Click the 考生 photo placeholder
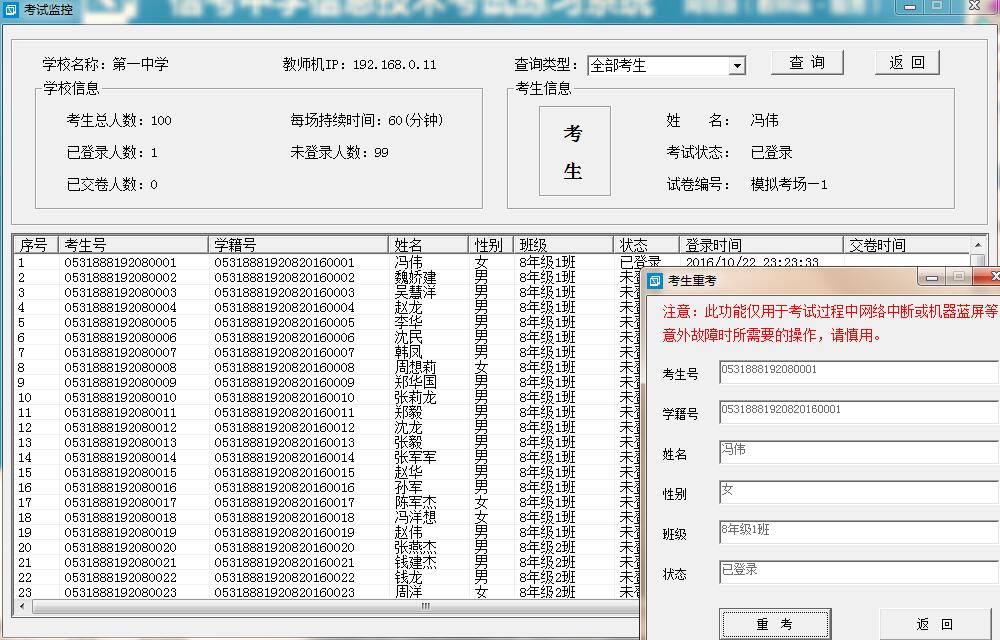 (573, 151)
